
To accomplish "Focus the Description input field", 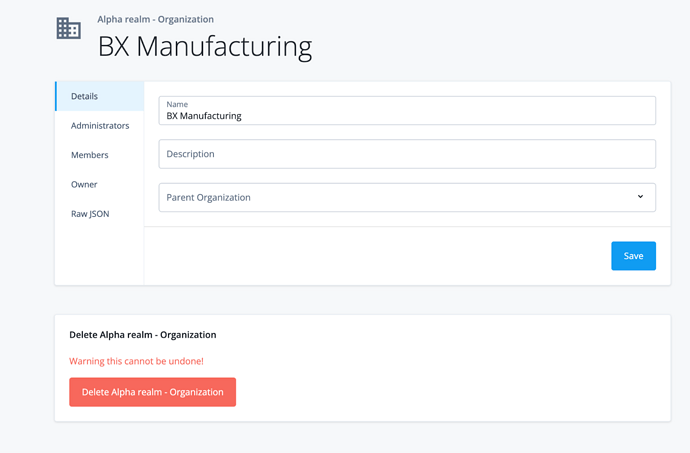I will pyautogui.click(x=407, y=154).
